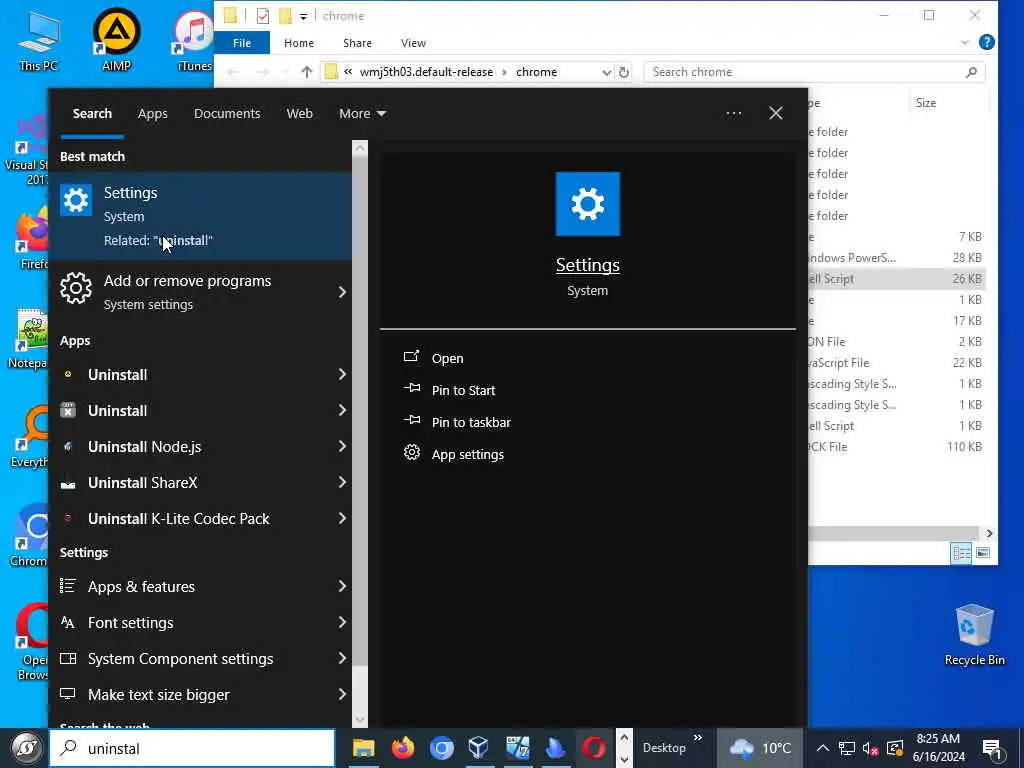Click the taskbar search box with uninstal

point(192,748)
